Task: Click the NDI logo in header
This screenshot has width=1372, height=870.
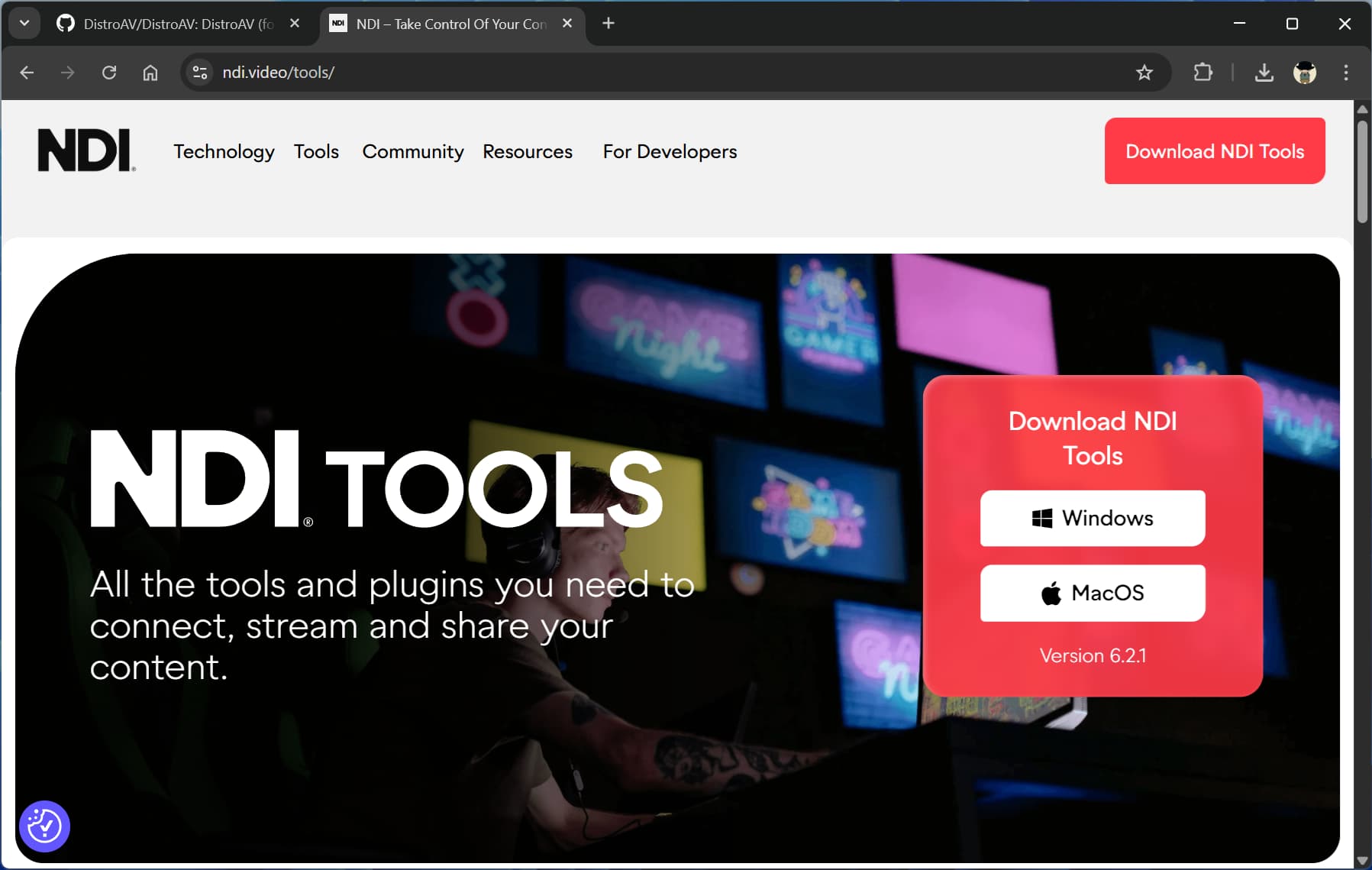Action: point(86,150)
